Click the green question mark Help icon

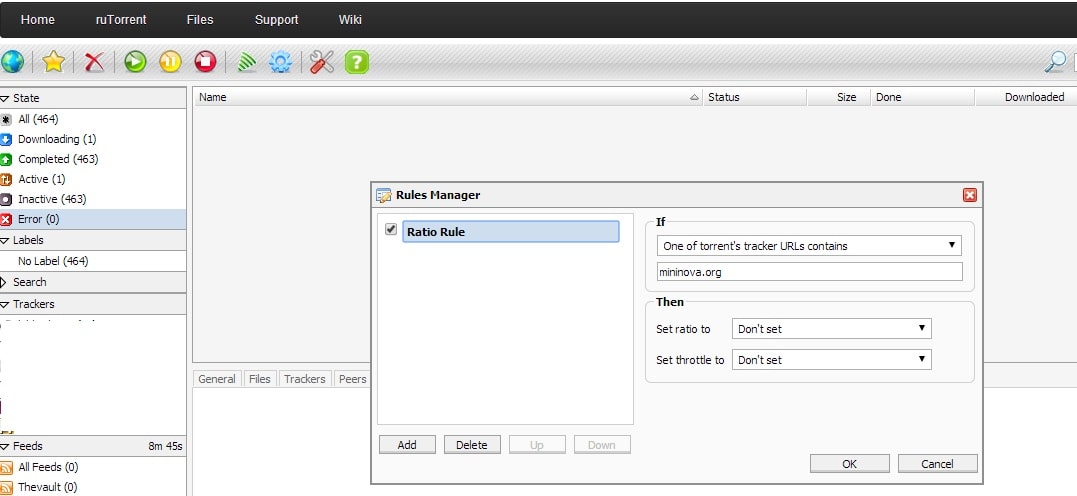click(x=357, y=62)
